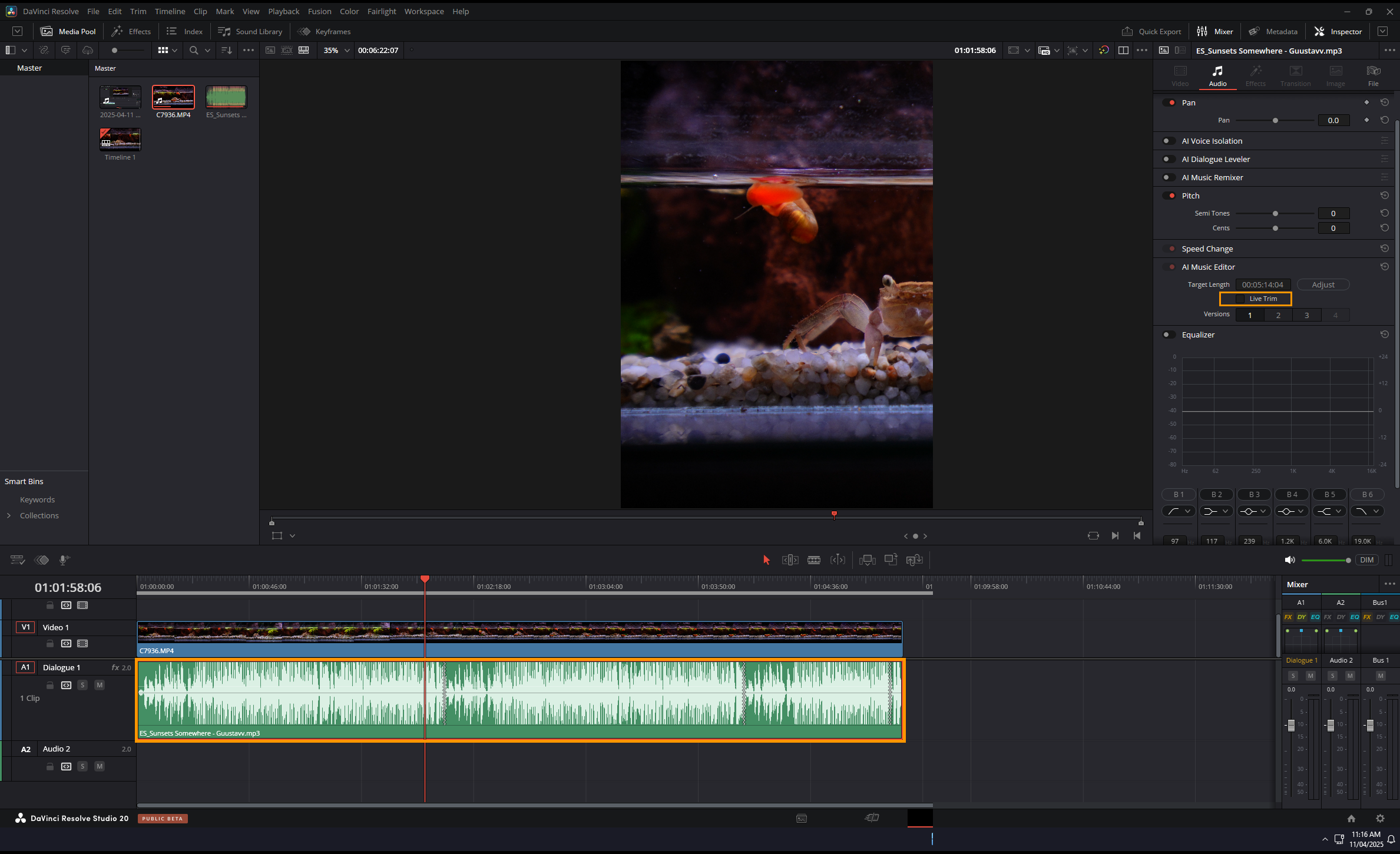
Task: Click the insert clip icon
Action: (867, 560)
